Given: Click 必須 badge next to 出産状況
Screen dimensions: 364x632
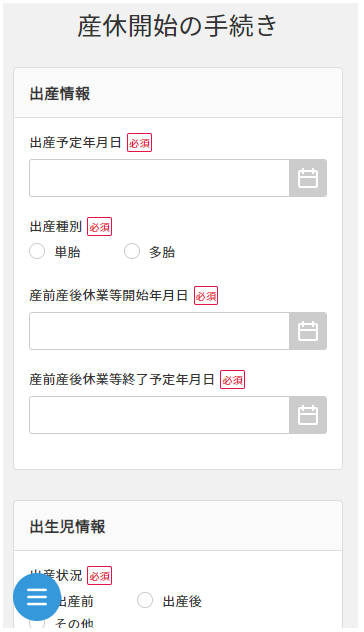Looking at the screenshot, I should 100,576.
